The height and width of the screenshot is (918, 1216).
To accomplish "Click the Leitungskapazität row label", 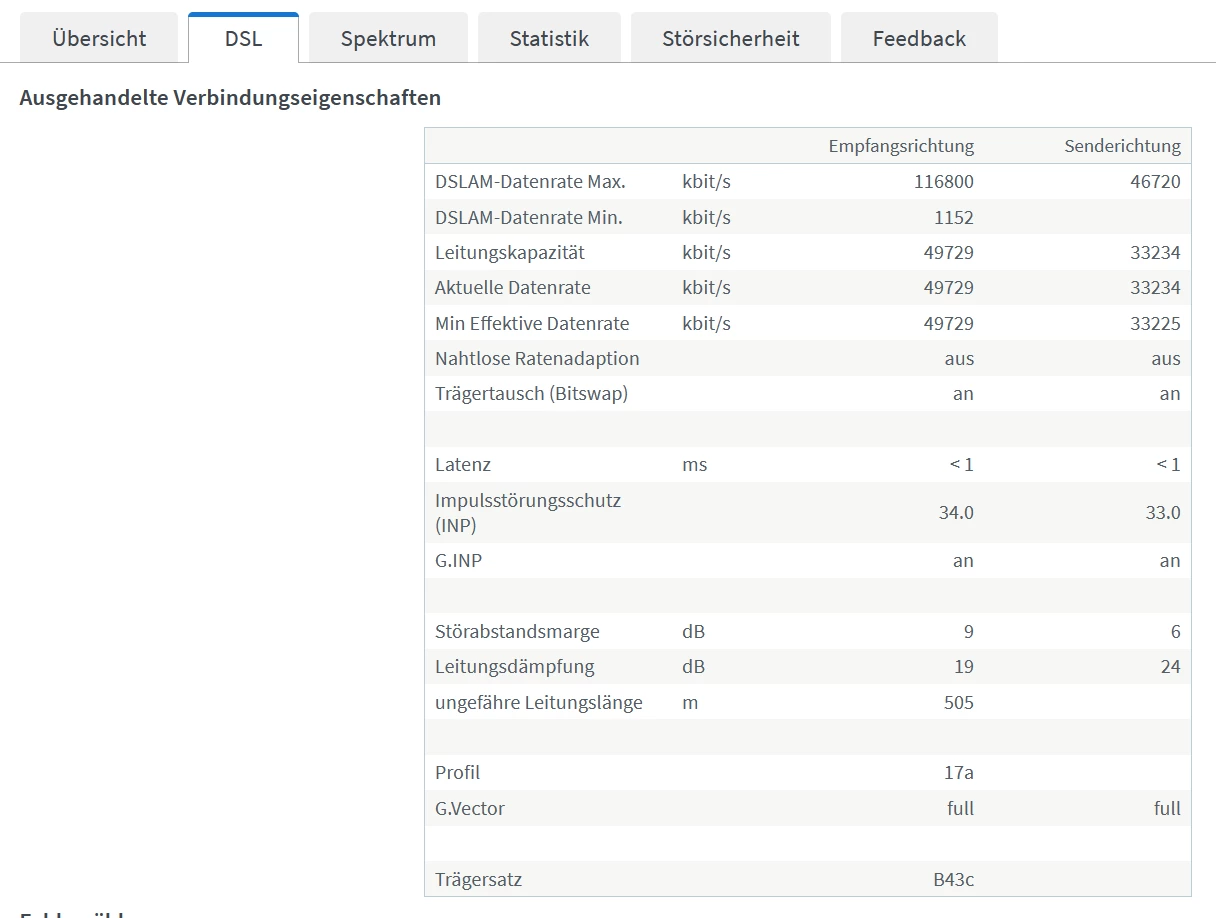I will (510, 253).
